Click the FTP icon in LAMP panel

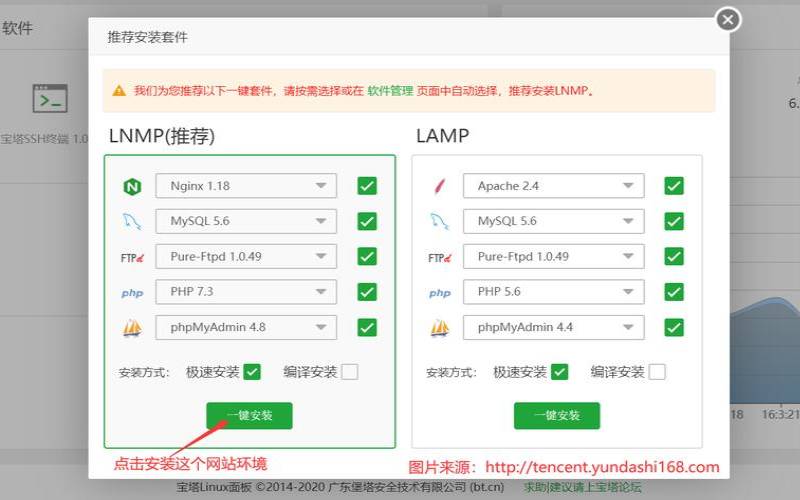click(x=440, y=258)
